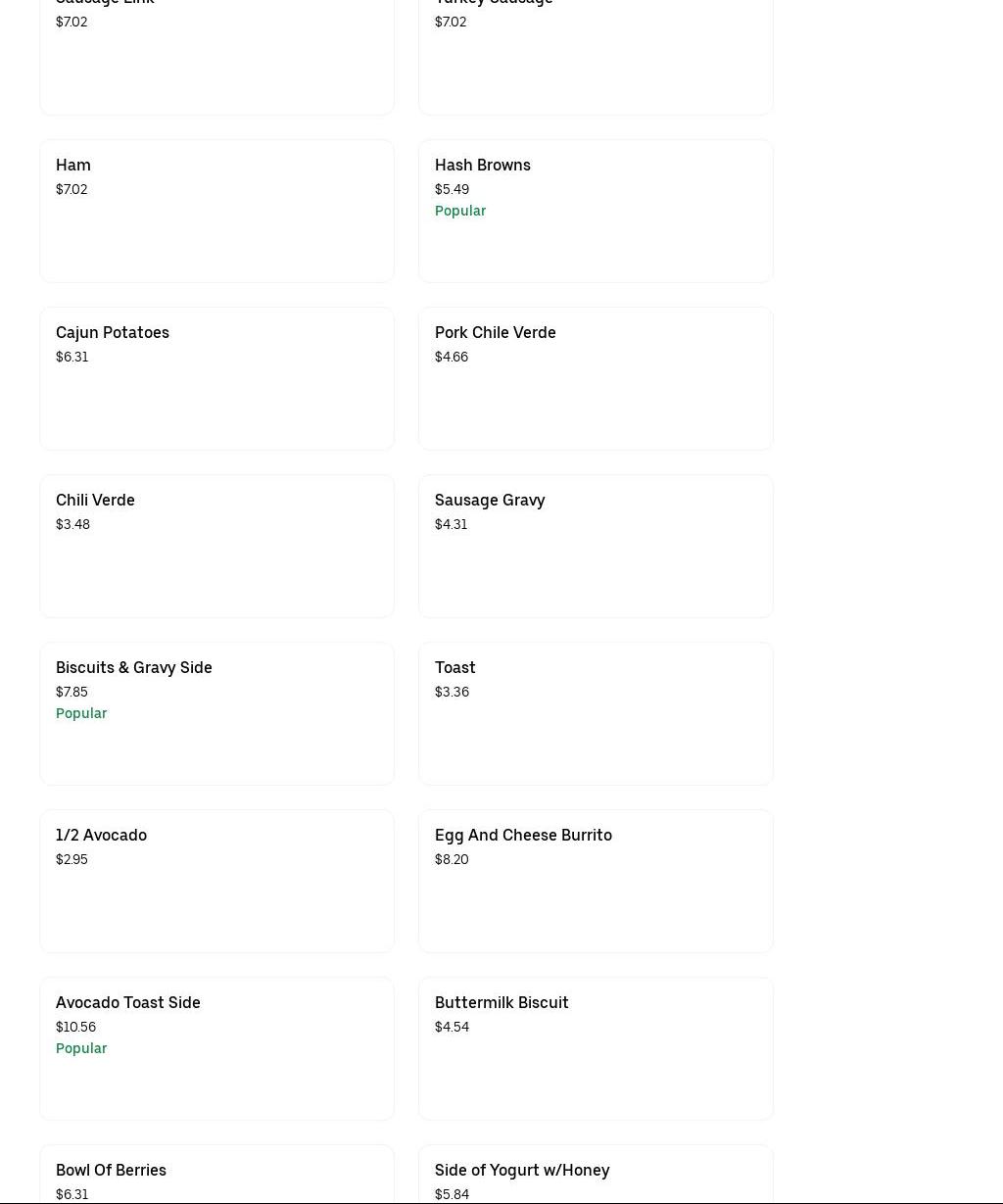Click the Popular tag under Hash Browns
The width and height of the screenshot is (1003, 1204).
[460, 211]
